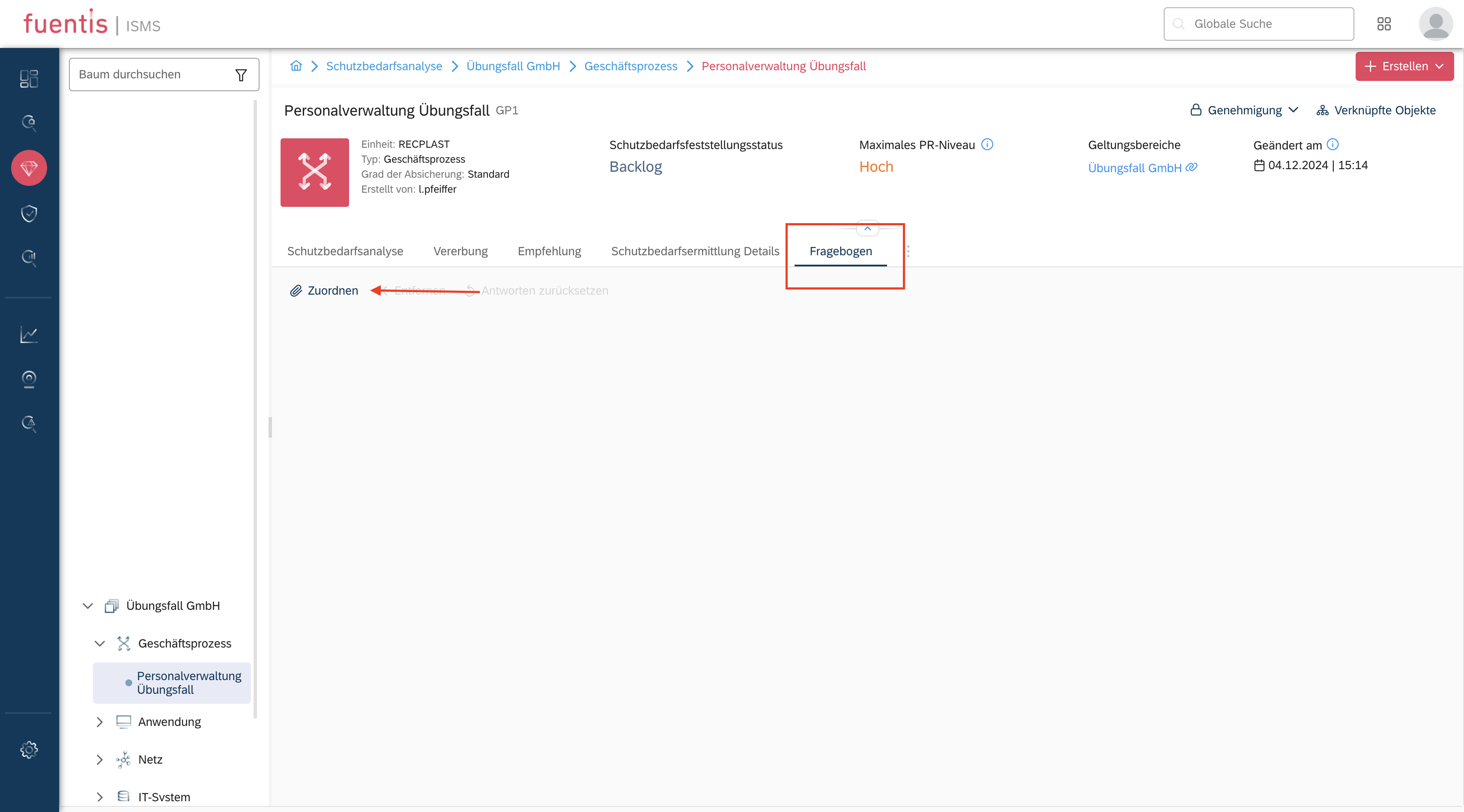The image size is (1464, 812).
Task: Click the tree filter funnel icon
Action: point(241,75)
